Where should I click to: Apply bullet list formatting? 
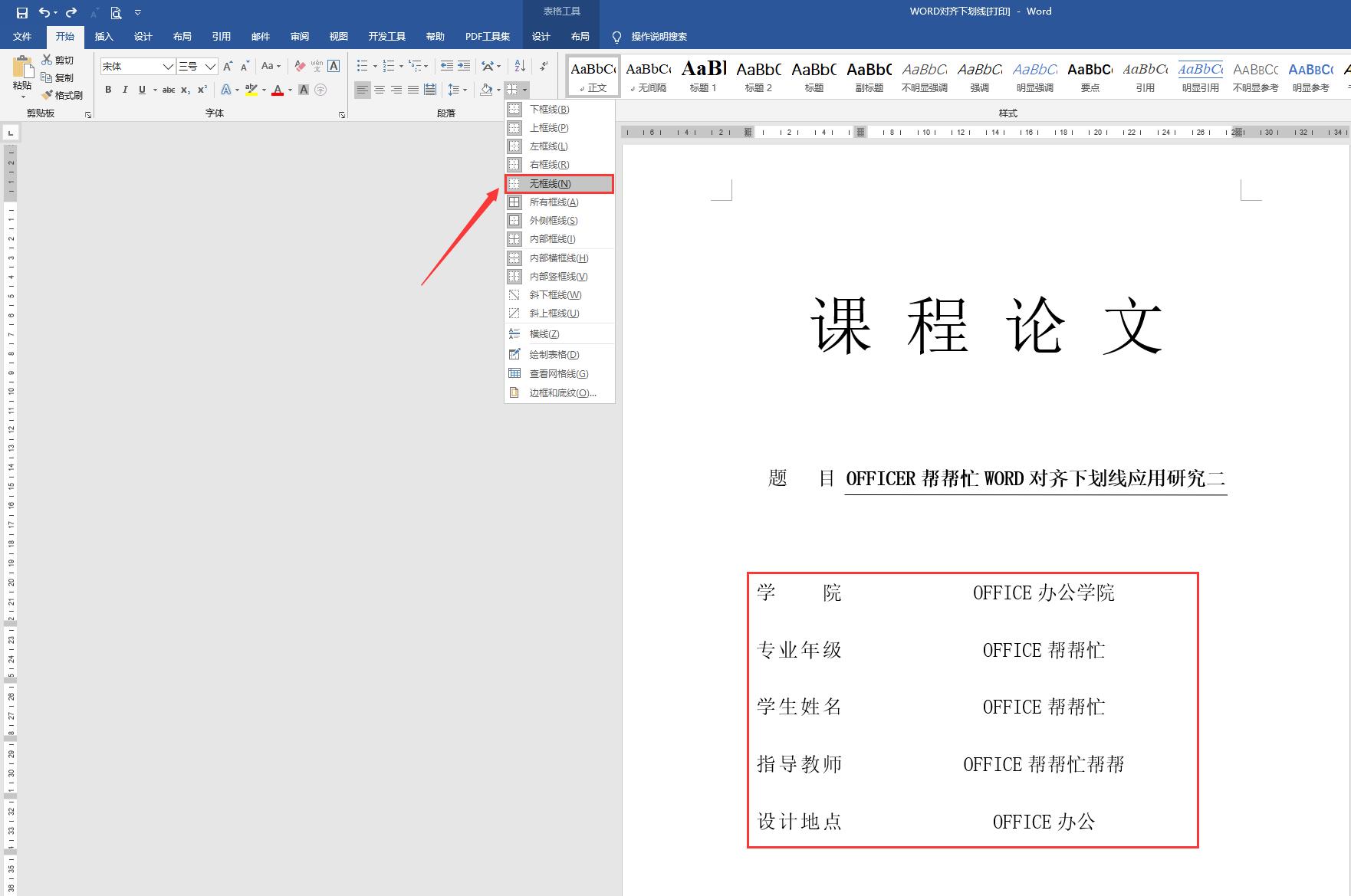coord(360,66)
